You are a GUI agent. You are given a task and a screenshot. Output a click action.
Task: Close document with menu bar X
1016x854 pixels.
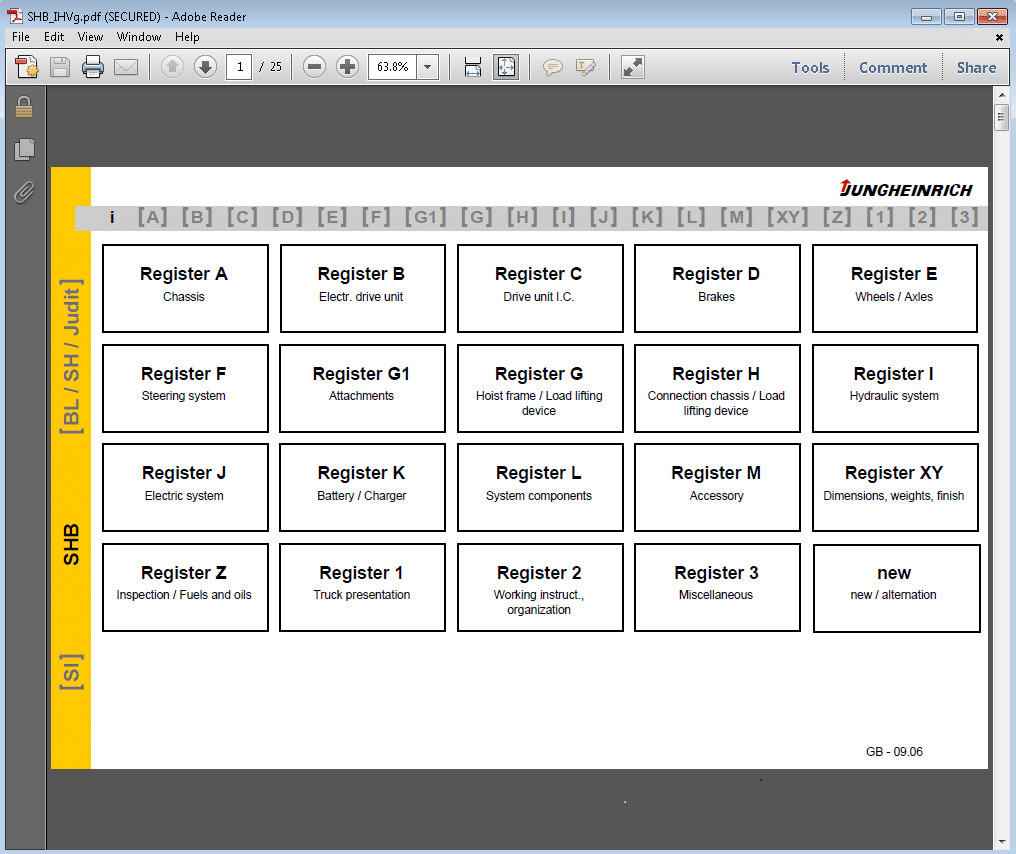point(999,38)
